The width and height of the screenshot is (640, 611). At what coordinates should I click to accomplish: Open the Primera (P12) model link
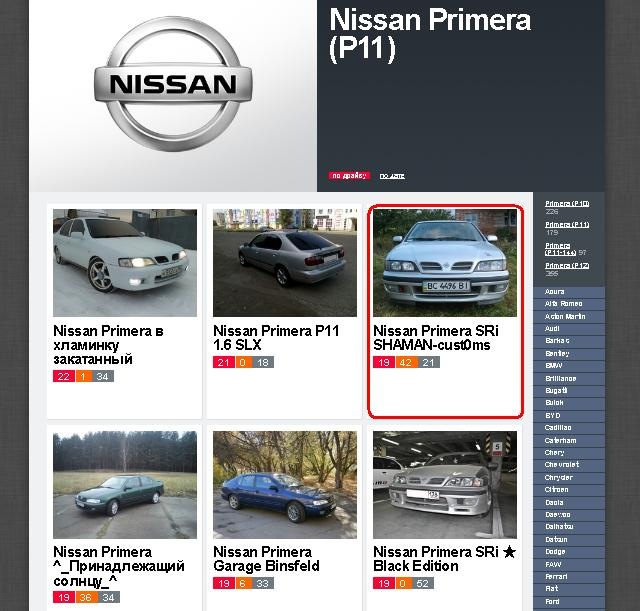[x=567, y=265]
